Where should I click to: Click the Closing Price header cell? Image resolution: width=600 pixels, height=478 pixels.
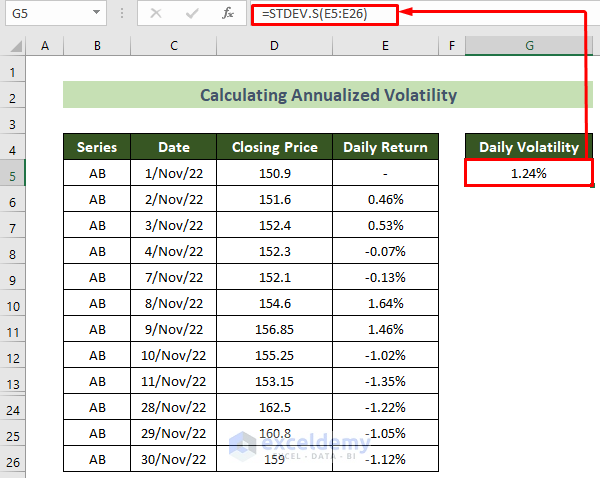click(x=274, y=147)
